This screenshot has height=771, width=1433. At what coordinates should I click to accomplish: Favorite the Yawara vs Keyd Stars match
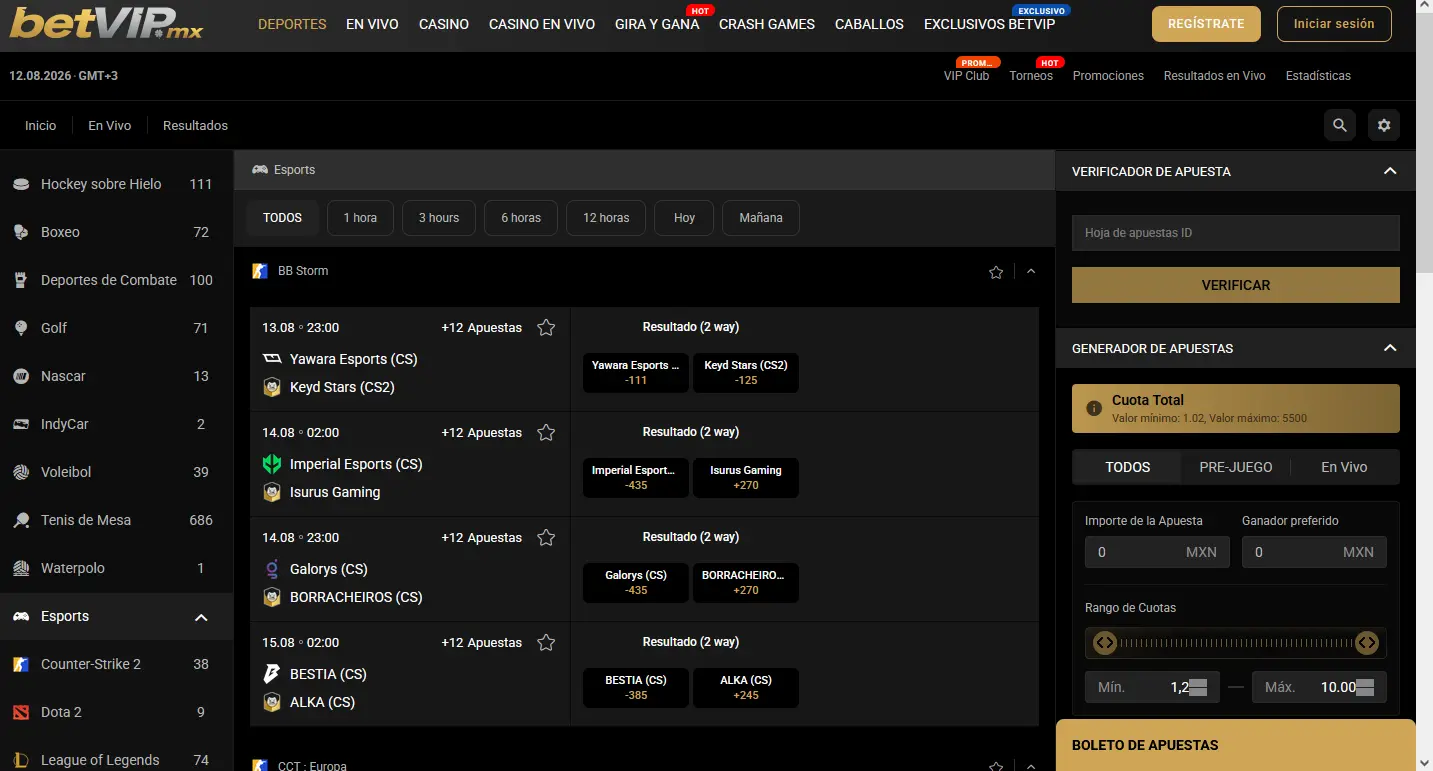(x=546, y=327)
